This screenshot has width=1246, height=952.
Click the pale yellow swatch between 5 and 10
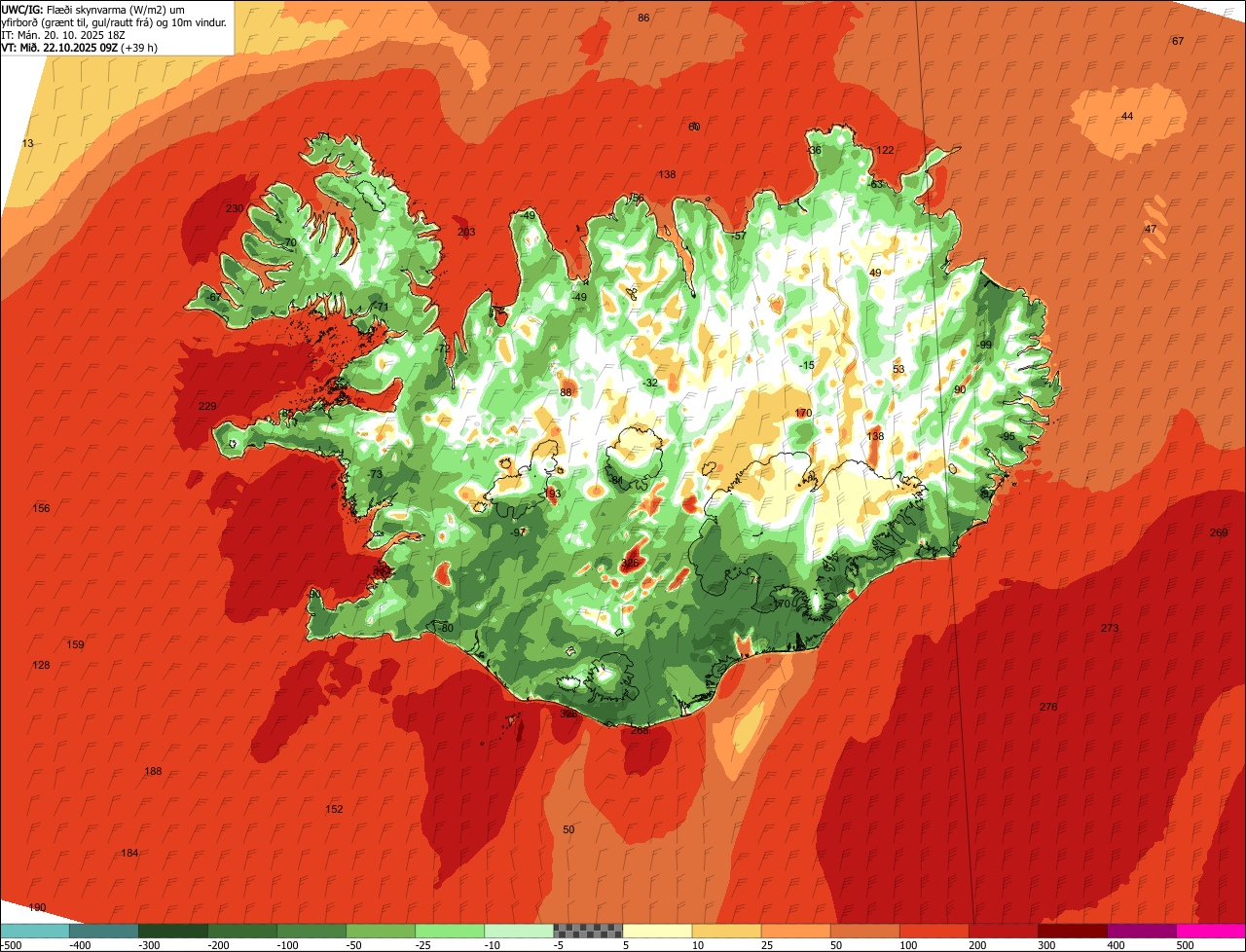coord(657,931)
